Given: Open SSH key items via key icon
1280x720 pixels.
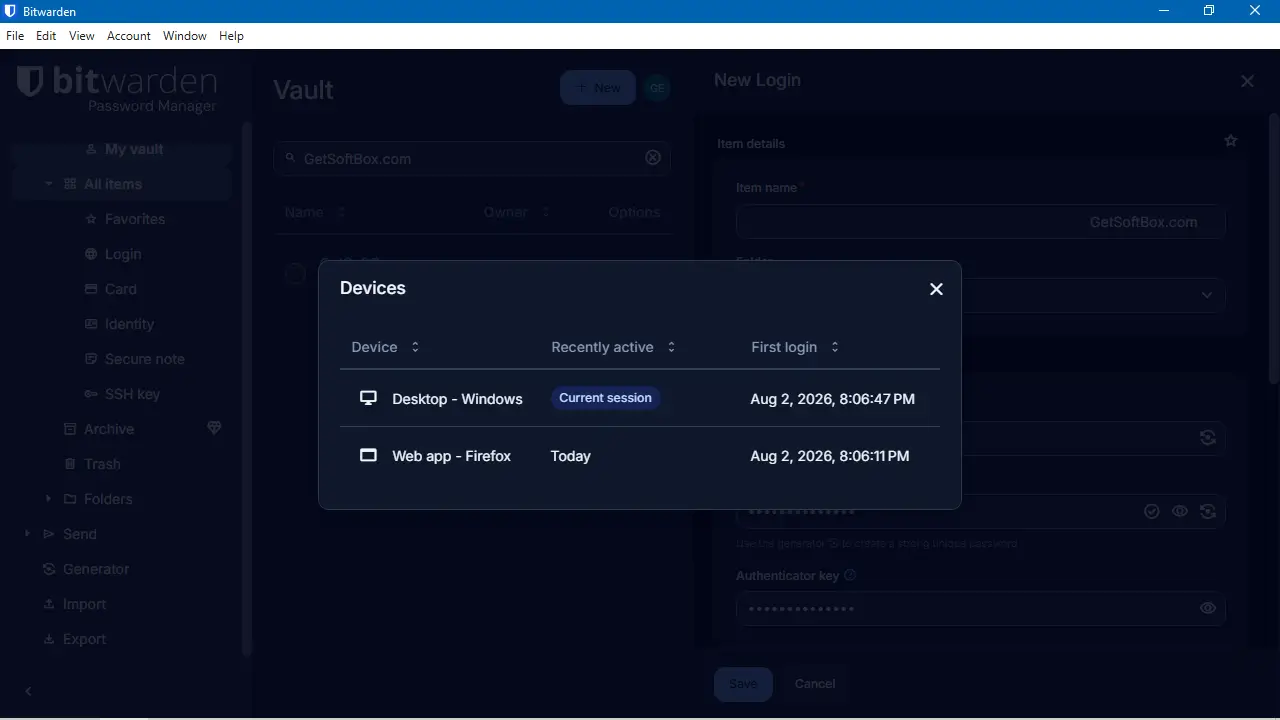Looking at the screenshot, I should (92, 394).
